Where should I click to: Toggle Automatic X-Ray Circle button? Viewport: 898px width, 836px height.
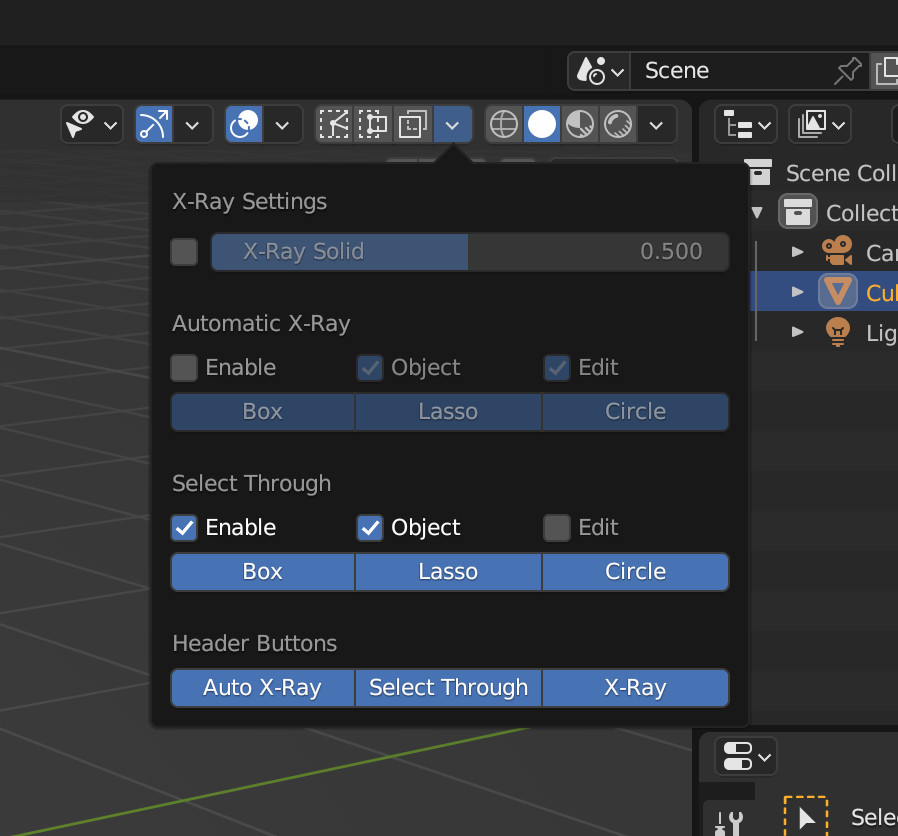tap(636, 412)
